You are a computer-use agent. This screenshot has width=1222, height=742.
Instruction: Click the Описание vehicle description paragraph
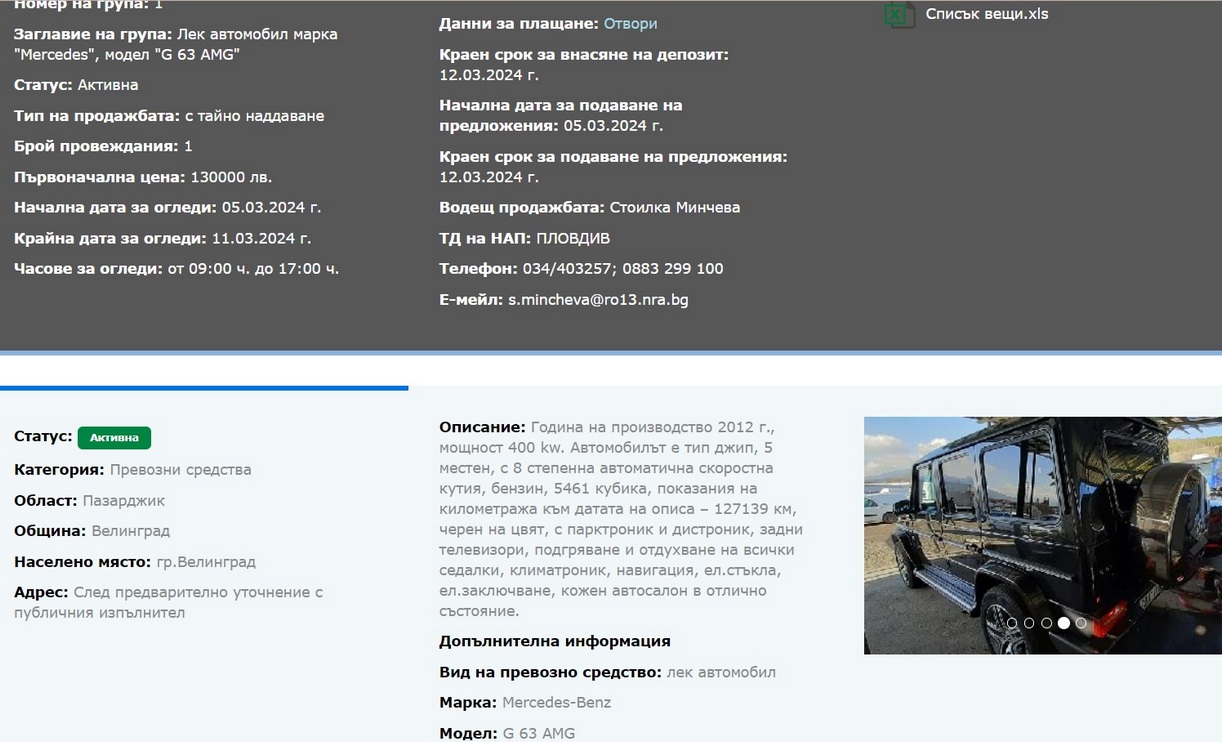[621, 519]
